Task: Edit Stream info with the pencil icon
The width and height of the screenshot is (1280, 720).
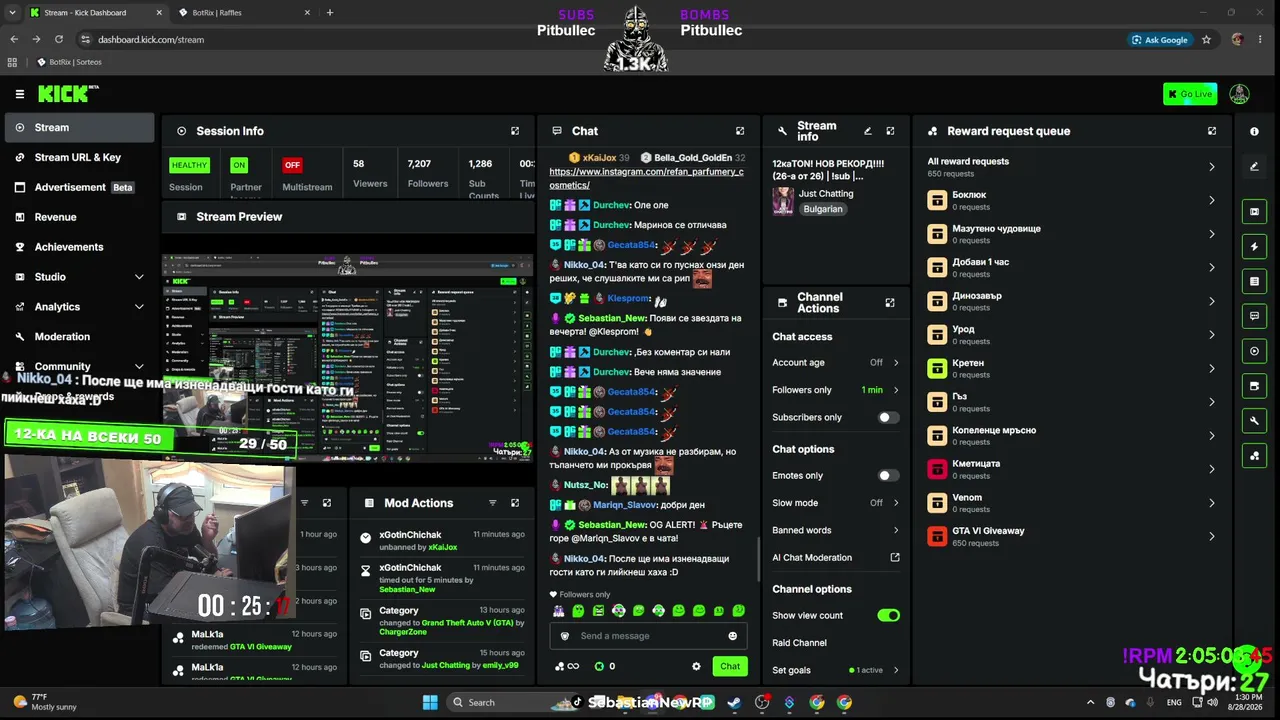Action: [x=868, y=131]
